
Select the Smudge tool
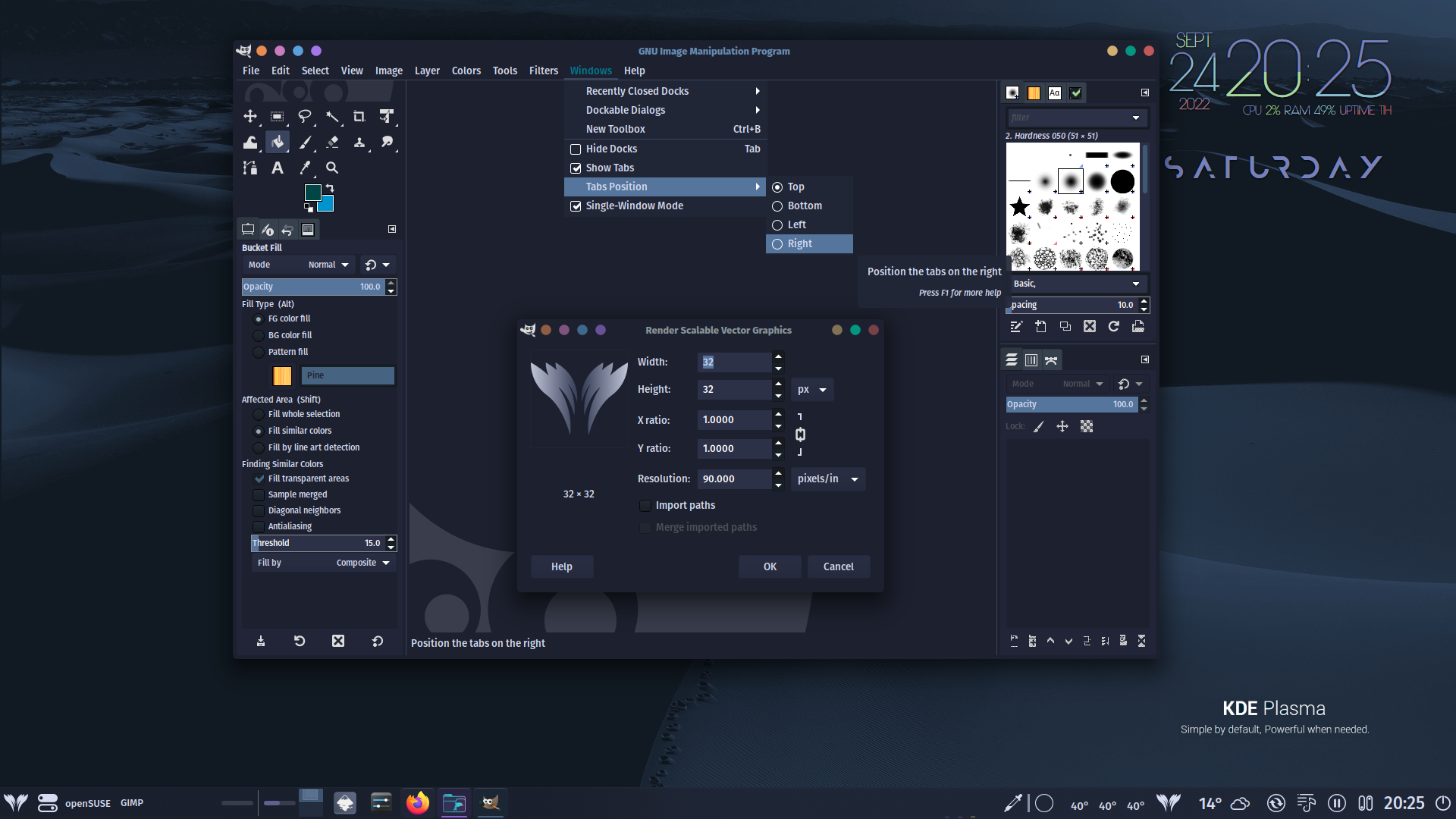[x=387, y=142]
